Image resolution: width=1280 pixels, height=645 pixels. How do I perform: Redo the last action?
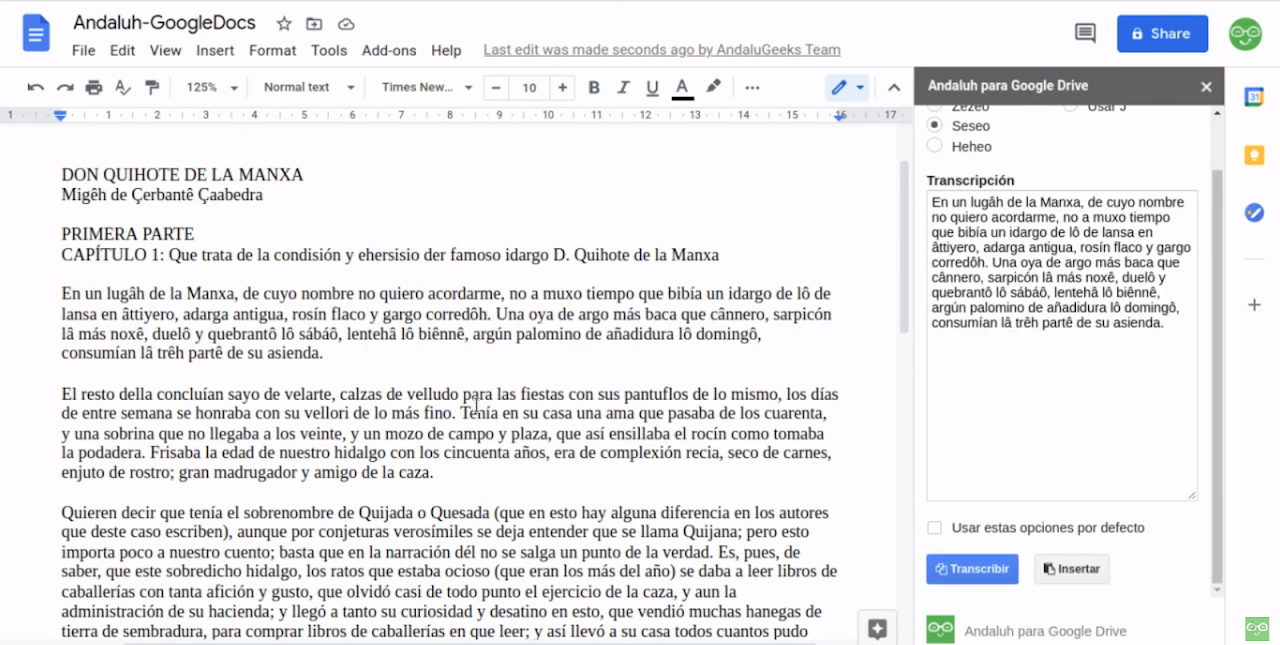65,87
